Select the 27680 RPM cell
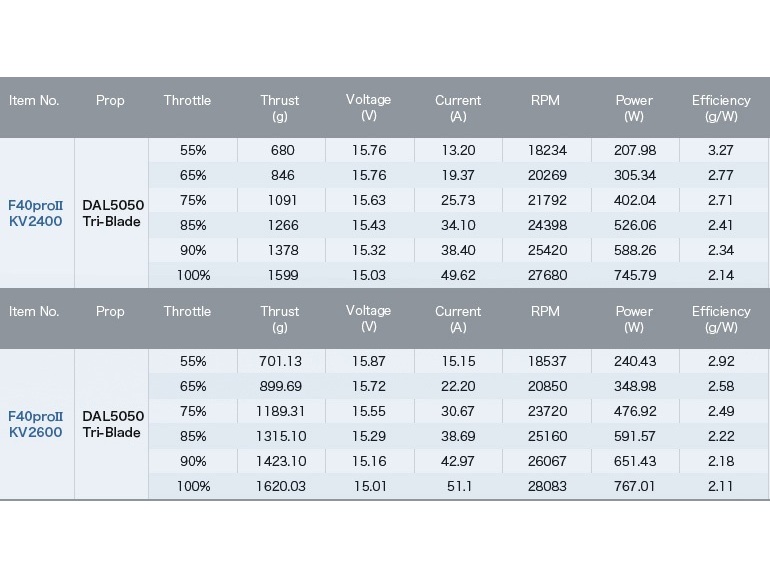The height and width of the screenshot is (578, 770). 547,276
